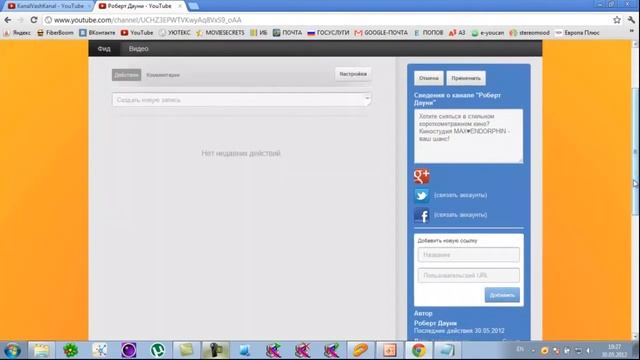Open uTorrent from the taskbar
This screenshot has height=360, width=640.
tap(158, 350)
